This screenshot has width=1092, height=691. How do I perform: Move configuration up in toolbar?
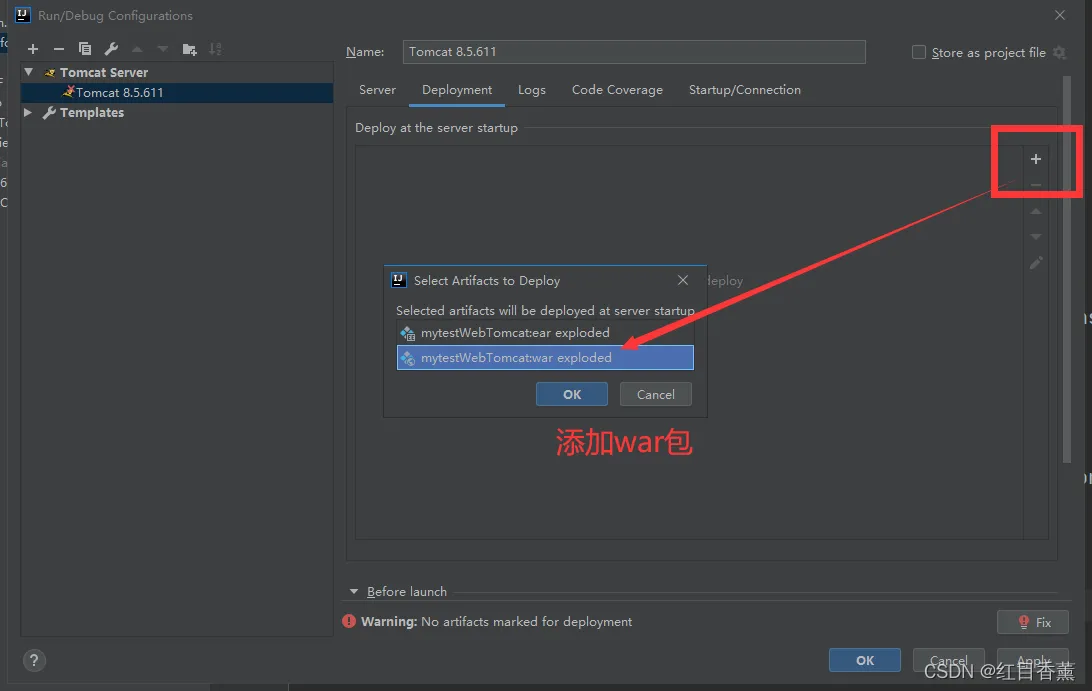coord(137,49)
